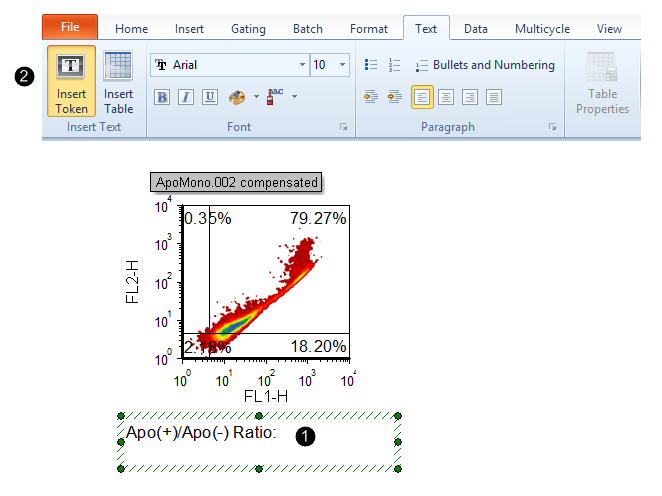Click the Insert Table icon
This screenshot has height=496, width=662.
[118, 81]
